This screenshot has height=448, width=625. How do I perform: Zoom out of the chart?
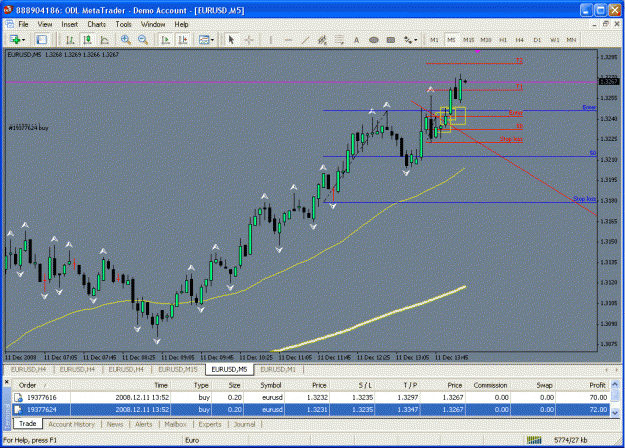point(143,39)
